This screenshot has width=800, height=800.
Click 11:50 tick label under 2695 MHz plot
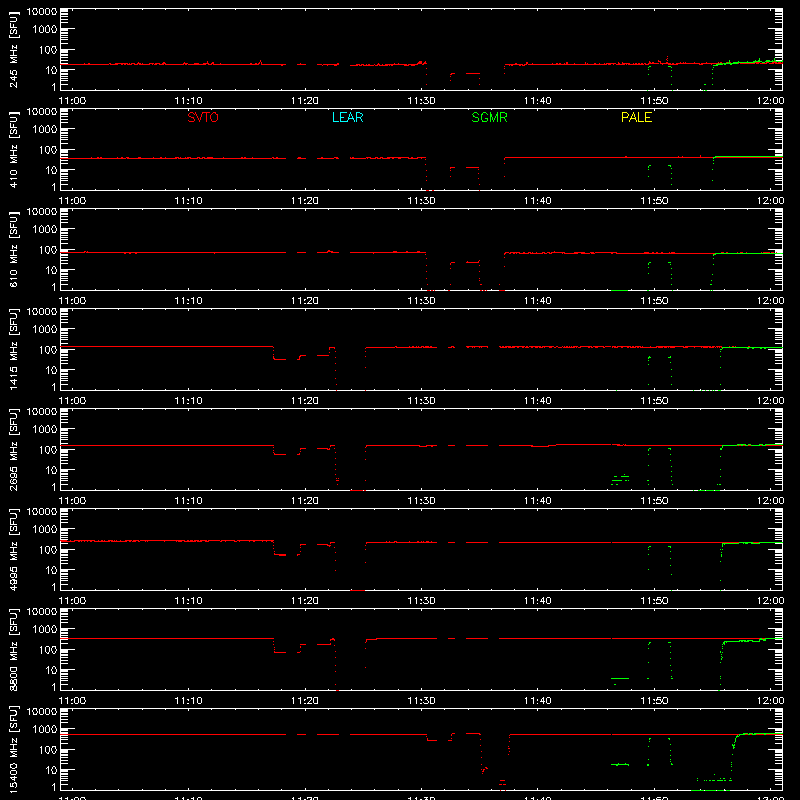click(x=654, y=501)
